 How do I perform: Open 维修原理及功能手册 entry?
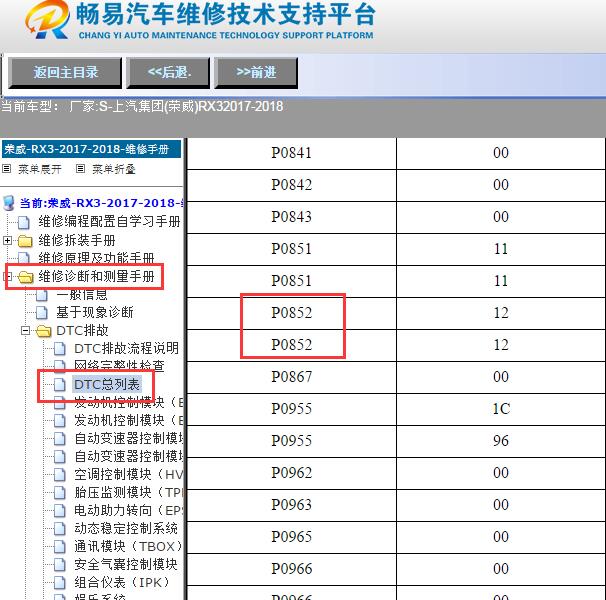96,257
